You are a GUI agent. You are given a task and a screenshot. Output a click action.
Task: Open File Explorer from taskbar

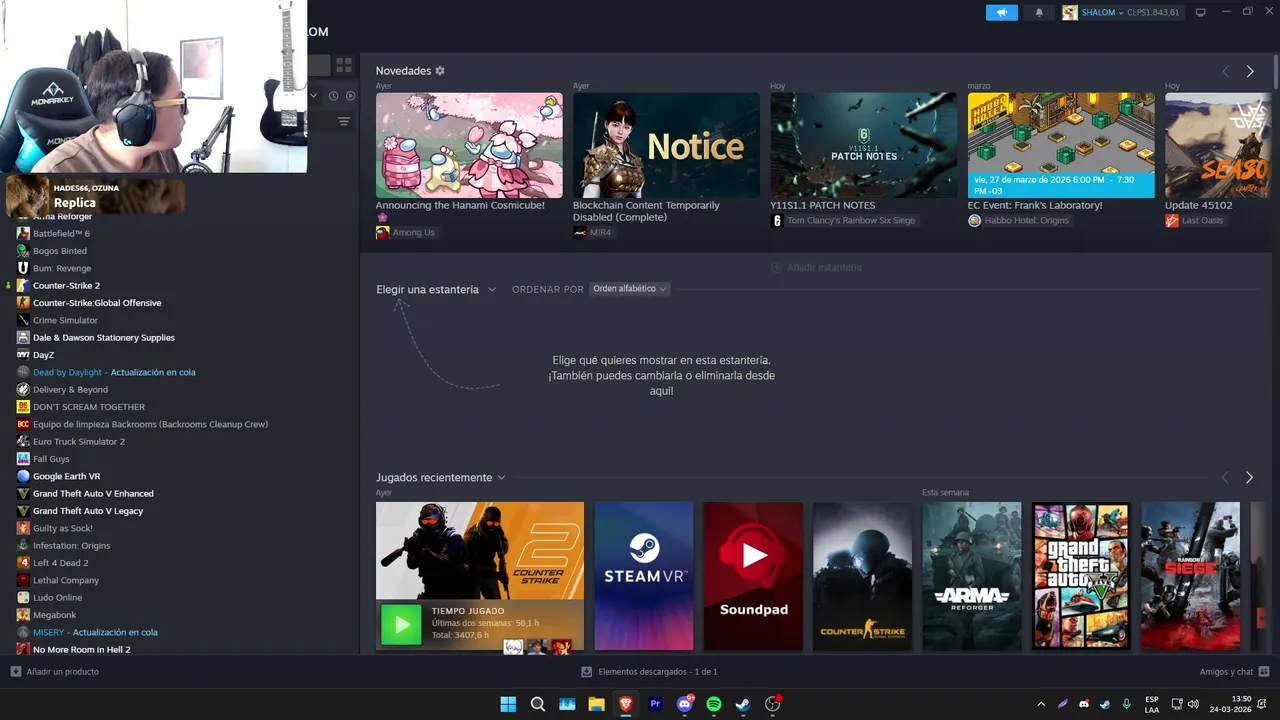tap(597, 704)
